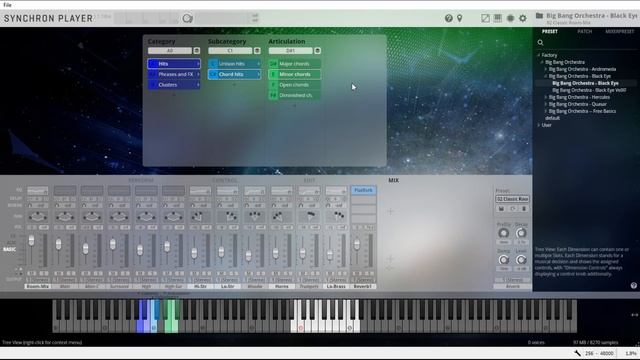This screenshot has width=640, height=360.
Task: Click the reload icon under the reverb preset field
Action: point(513,209)
